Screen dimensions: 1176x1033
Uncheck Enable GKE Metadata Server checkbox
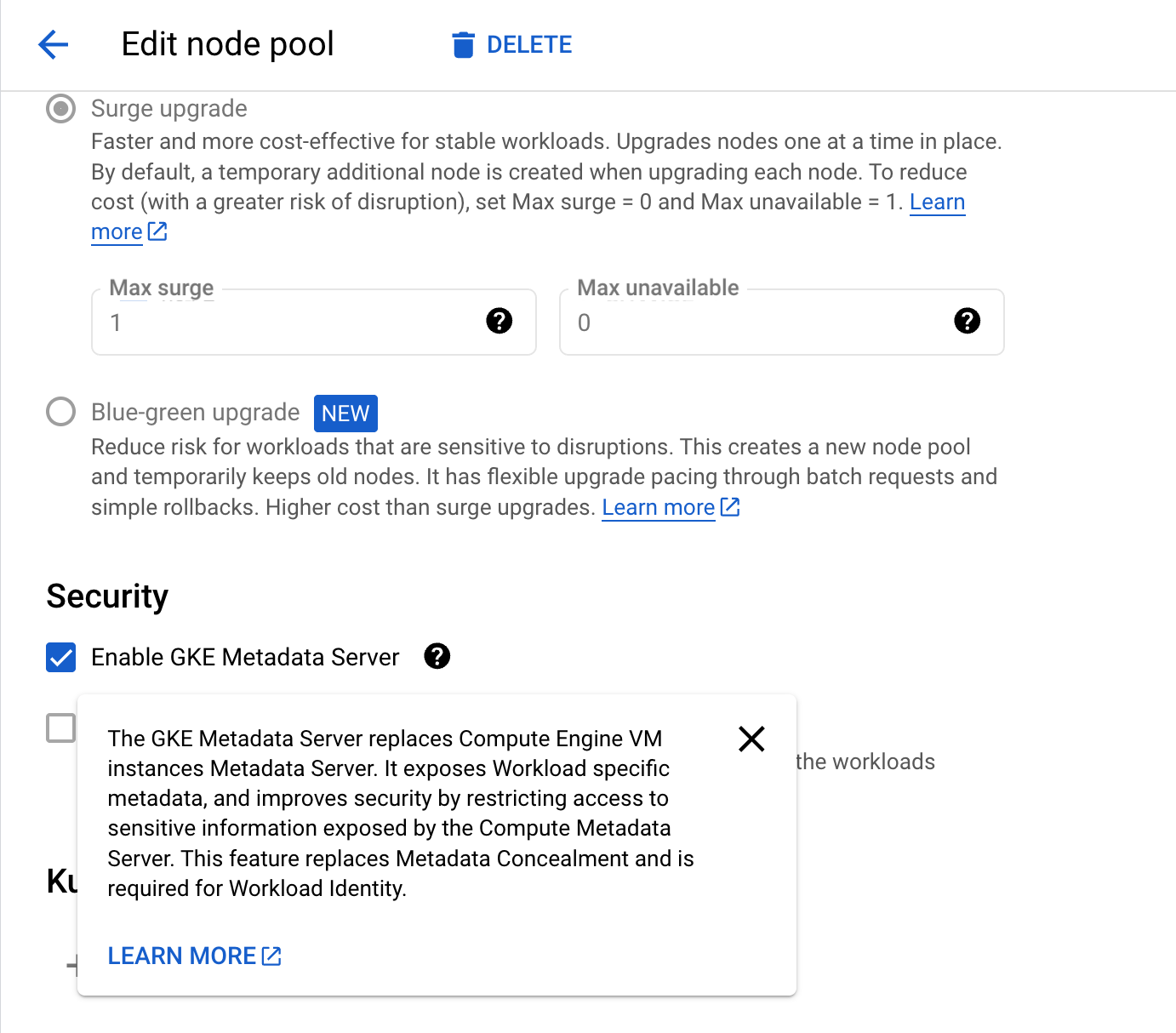[x=61, y=657]
